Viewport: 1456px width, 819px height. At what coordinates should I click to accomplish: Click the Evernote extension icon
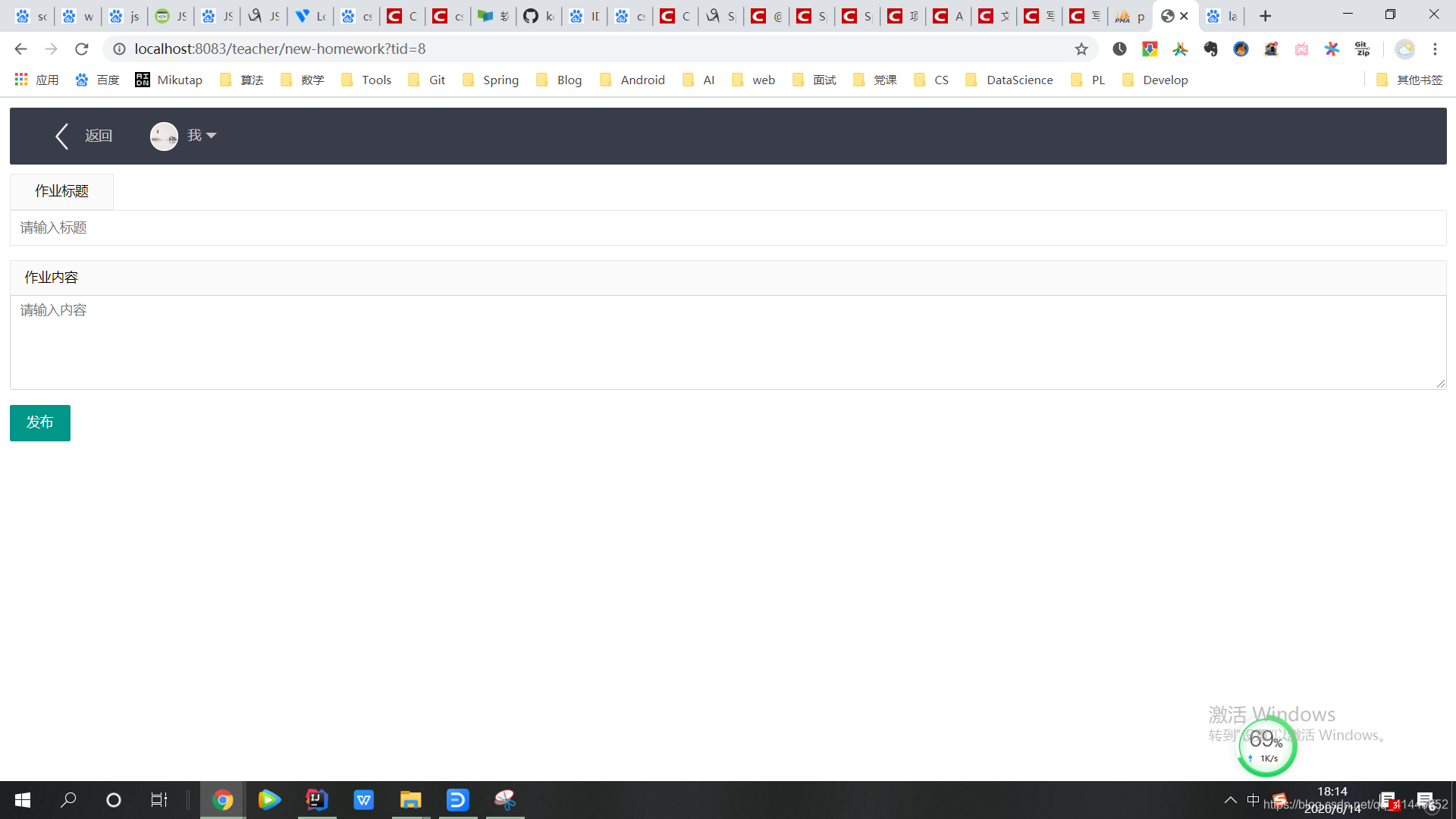pos(1210,49)
